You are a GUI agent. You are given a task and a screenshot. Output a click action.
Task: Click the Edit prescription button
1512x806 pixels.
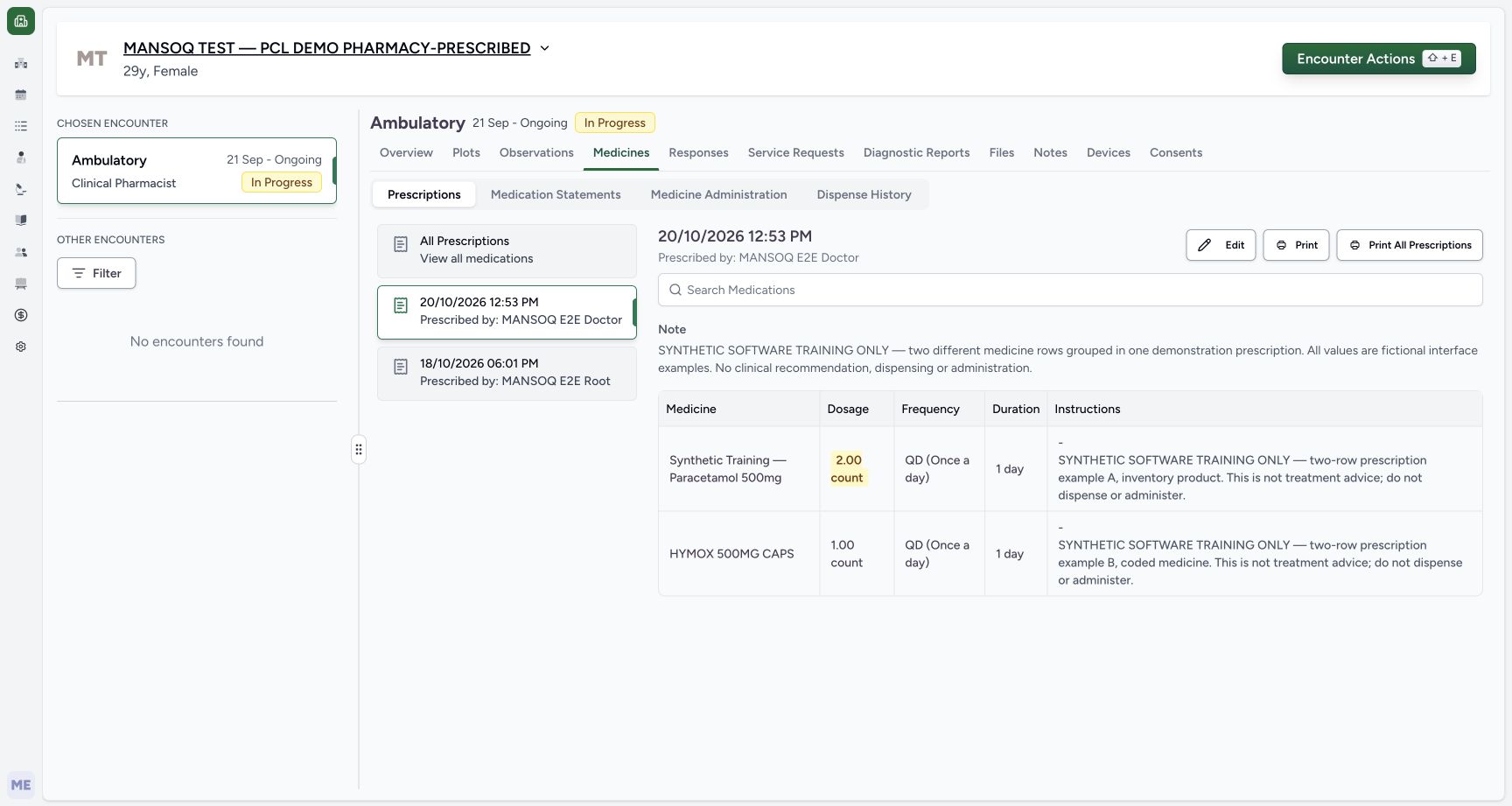point(1221,245)
